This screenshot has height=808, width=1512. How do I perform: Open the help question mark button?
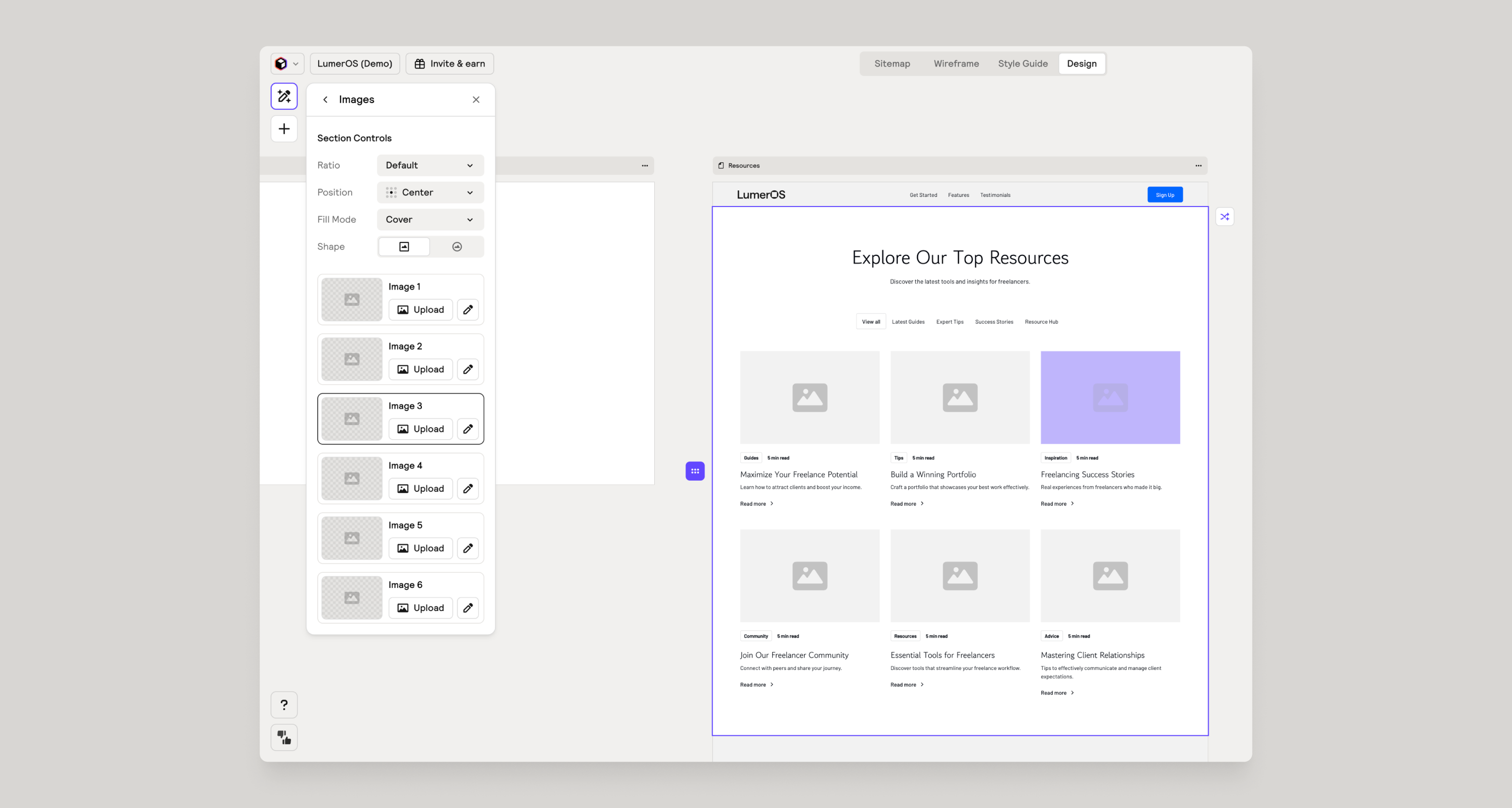tap(284, 705)
